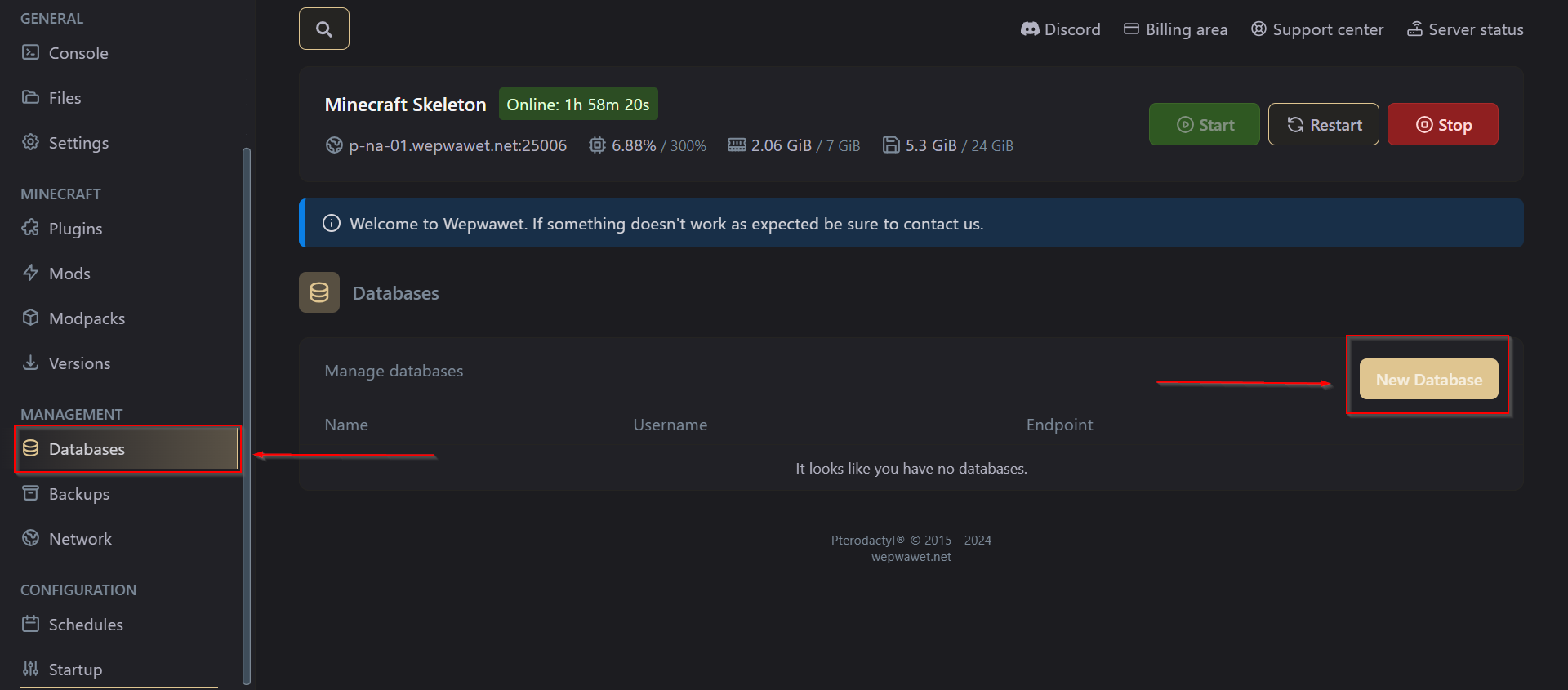This screenshot has height=690, width=1568.
Task: Click the Versions download icon
Action: point(30,363)
